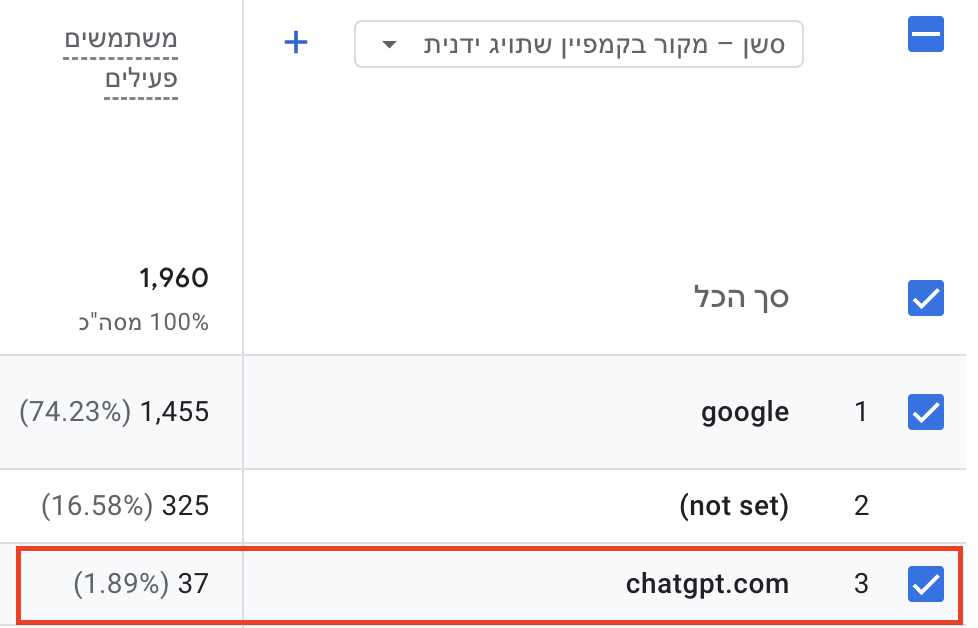Click the dropdown arrow inside the dimension box
Screen dimensions: 978x628
[389, 44]
